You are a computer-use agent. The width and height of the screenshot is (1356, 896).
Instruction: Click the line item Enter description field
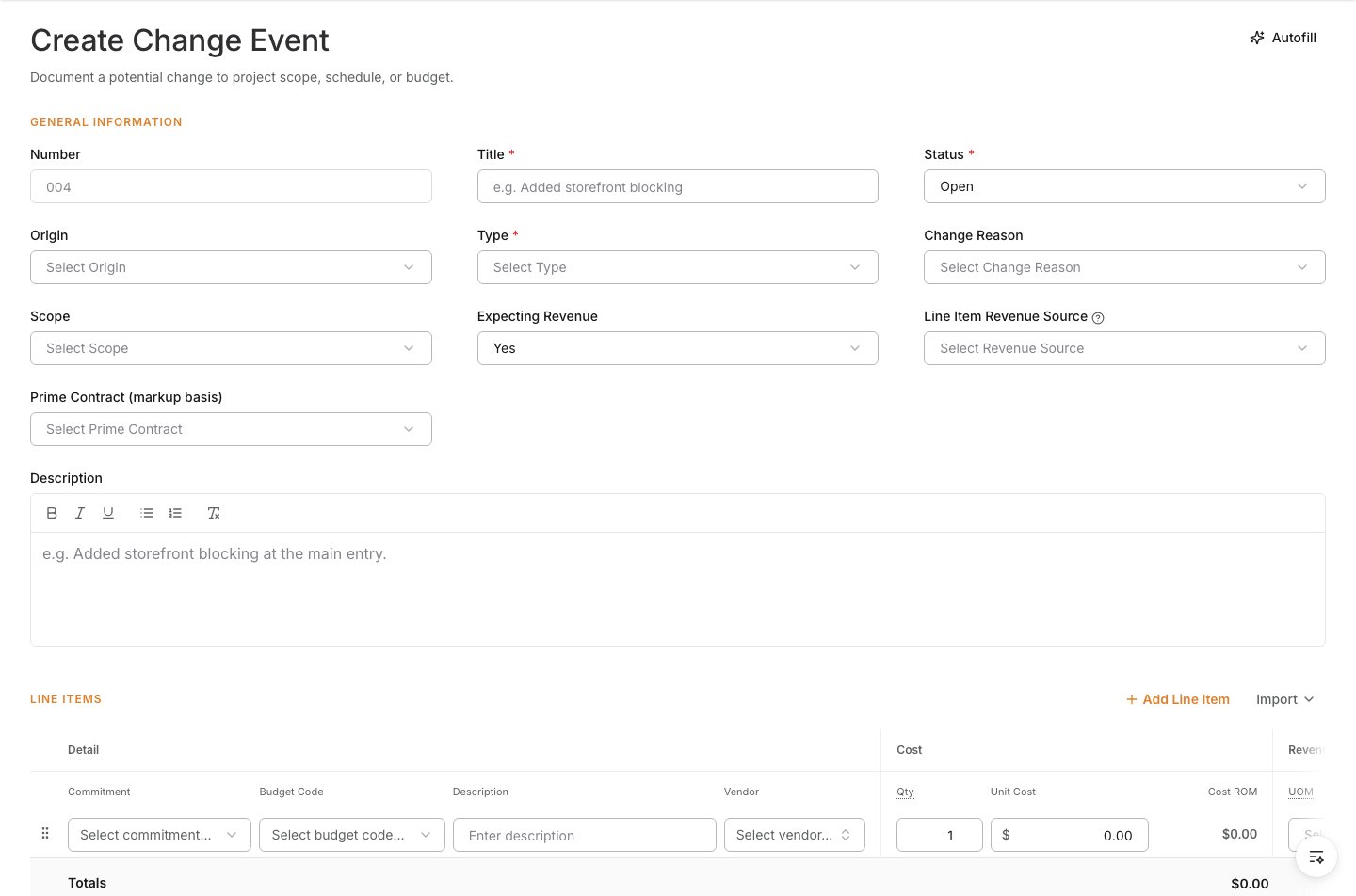[x=585, y=835]
